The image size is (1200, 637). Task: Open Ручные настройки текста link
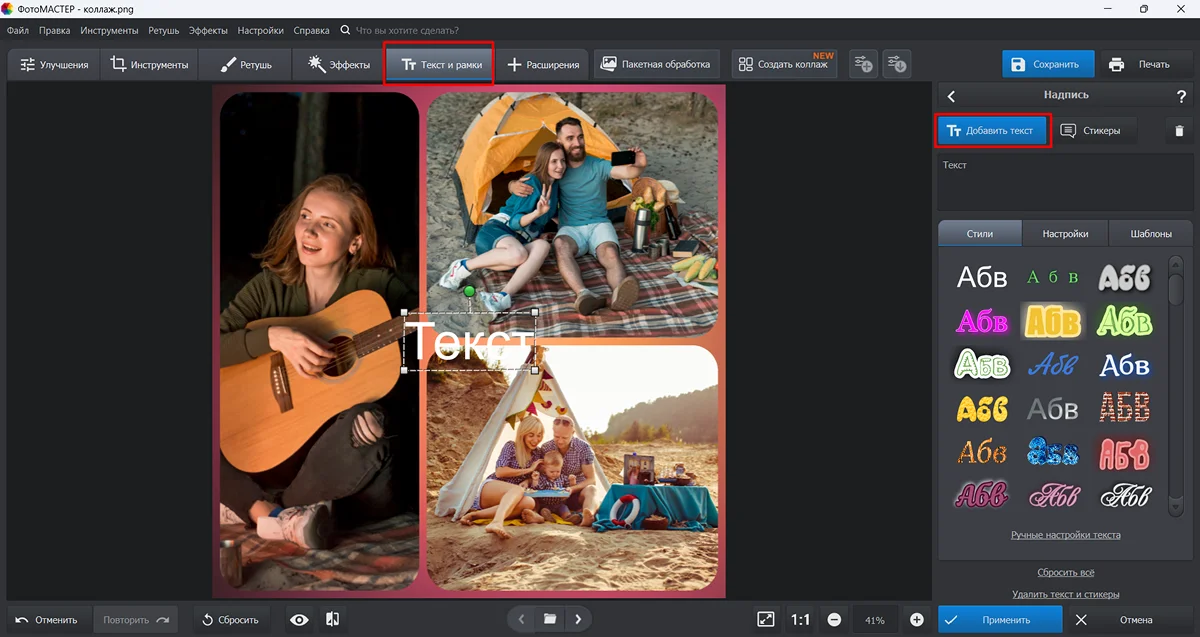click(1065, 535)
